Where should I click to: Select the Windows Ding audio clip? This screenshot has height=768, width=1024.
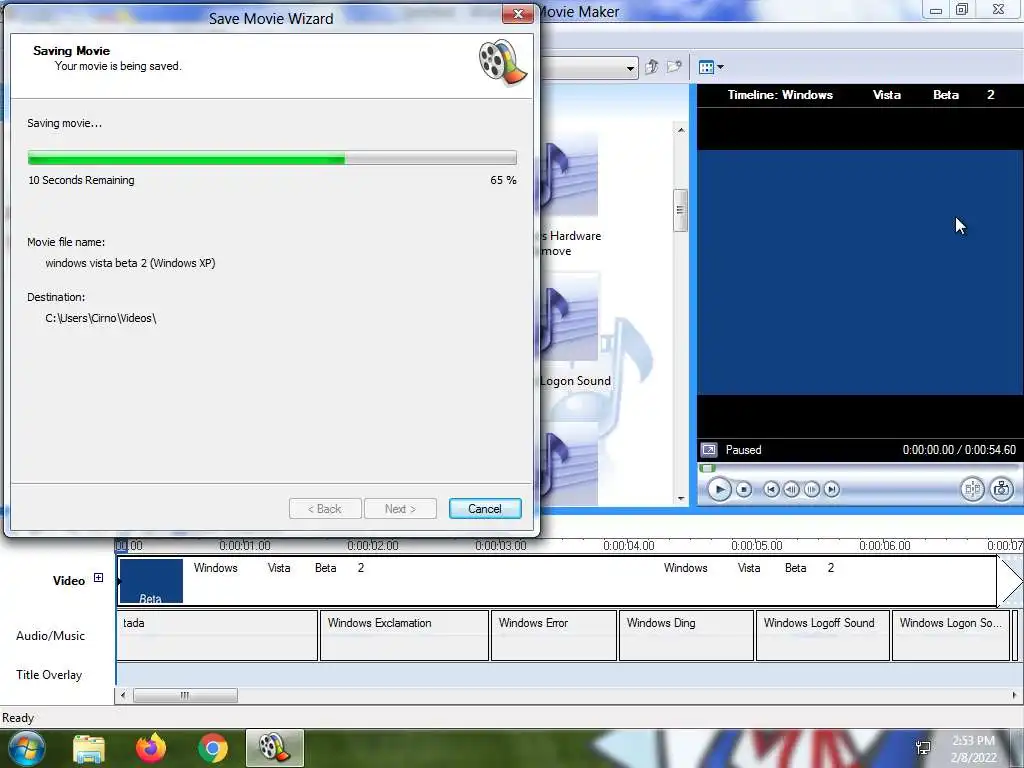[686, 635]
